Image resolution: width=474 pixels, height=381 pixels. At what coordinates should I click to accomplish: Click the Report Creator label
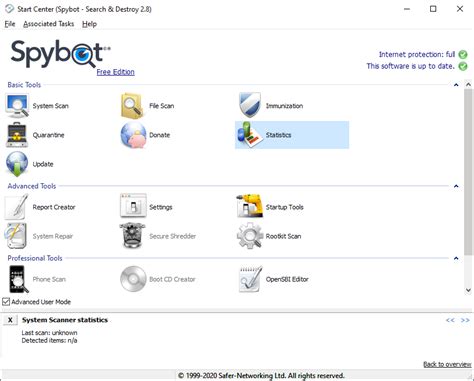54,207
